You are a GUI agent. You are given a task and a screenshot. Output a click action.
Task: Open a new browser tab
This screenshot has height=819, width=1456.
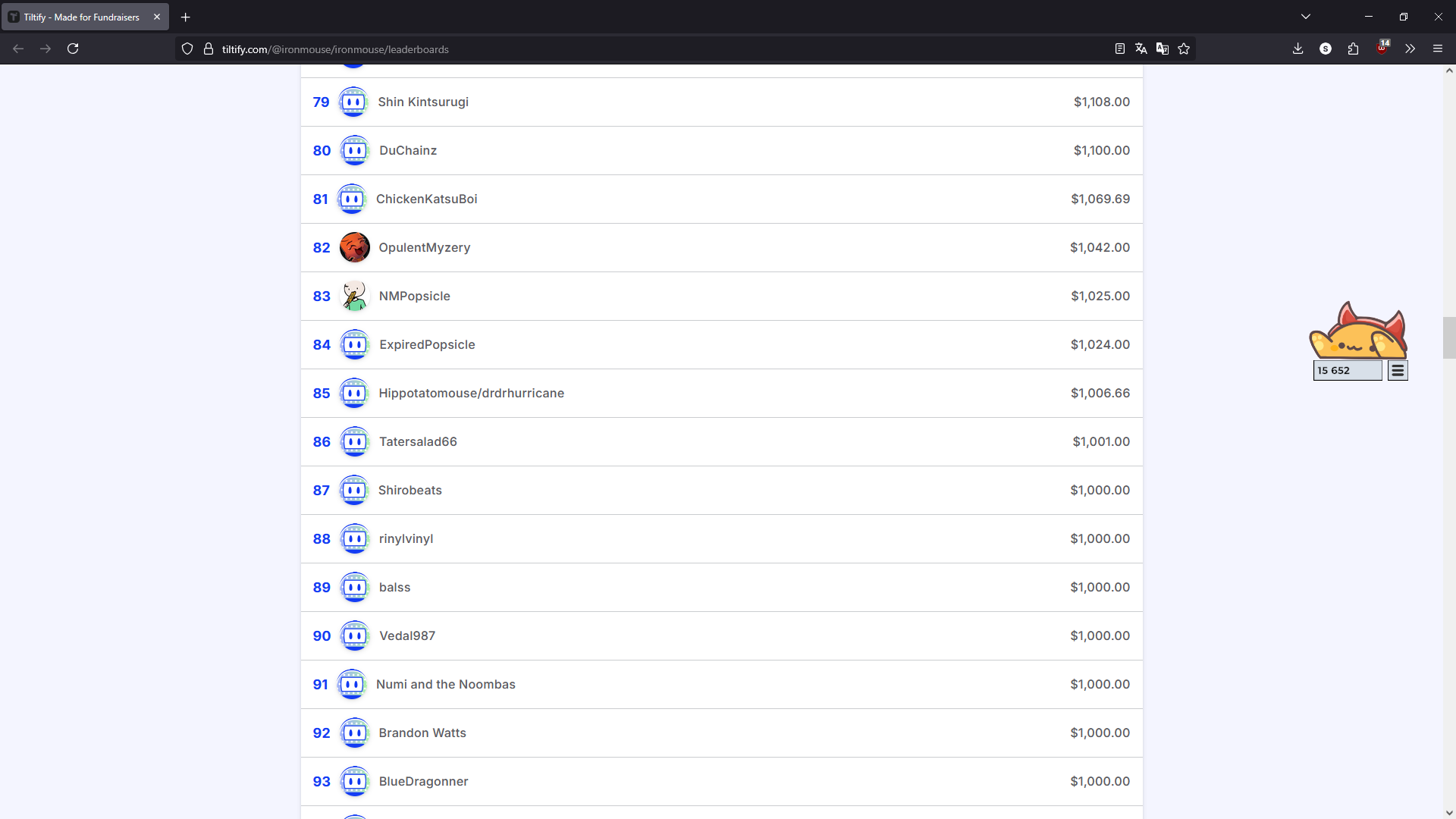(x=185, y=17)
